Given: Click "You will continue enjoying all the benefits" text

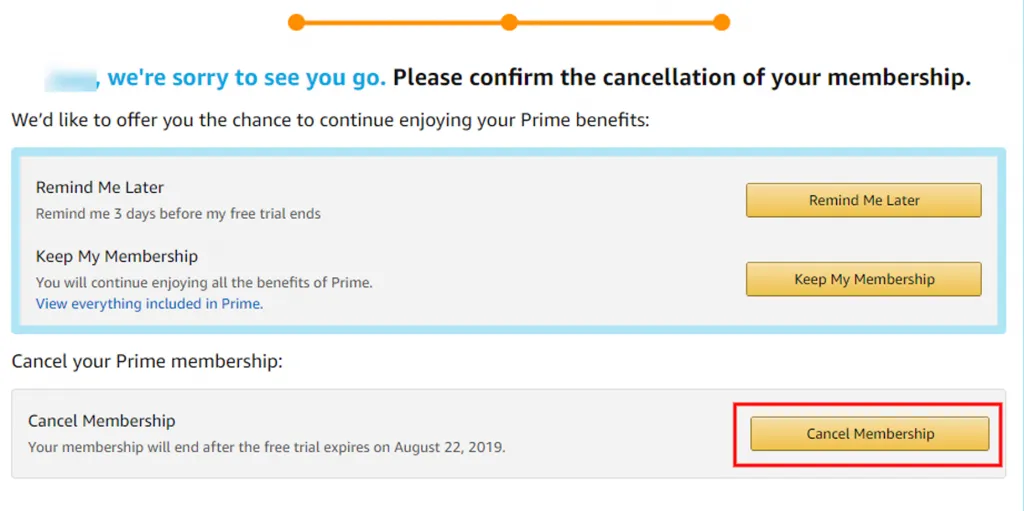Looking at the screenshot, I should tap(204, 282).
